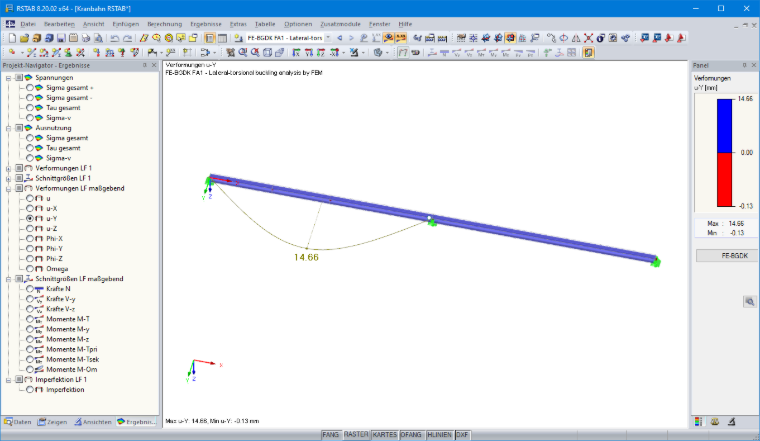Toggle OFANG object snap in status bar
Screen dimensions: 760x441
pos(412,435)
